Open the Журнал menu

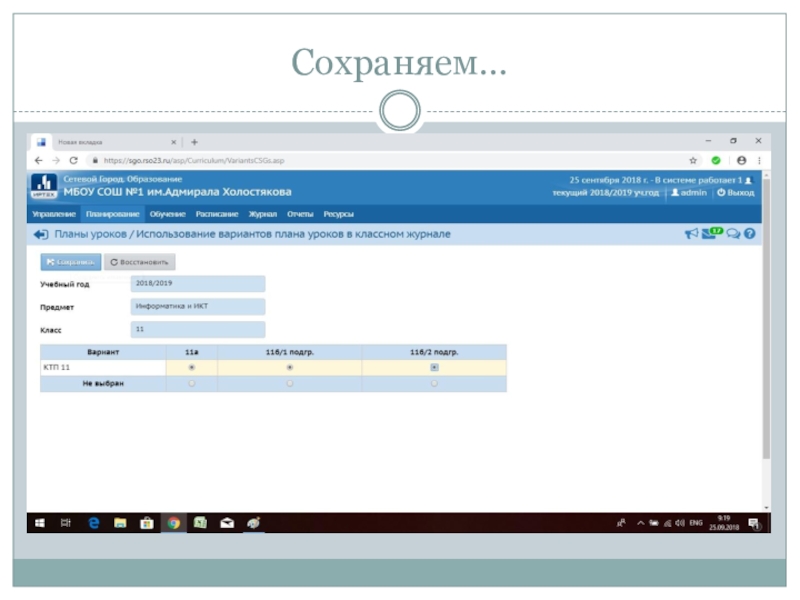click(262, 214)
